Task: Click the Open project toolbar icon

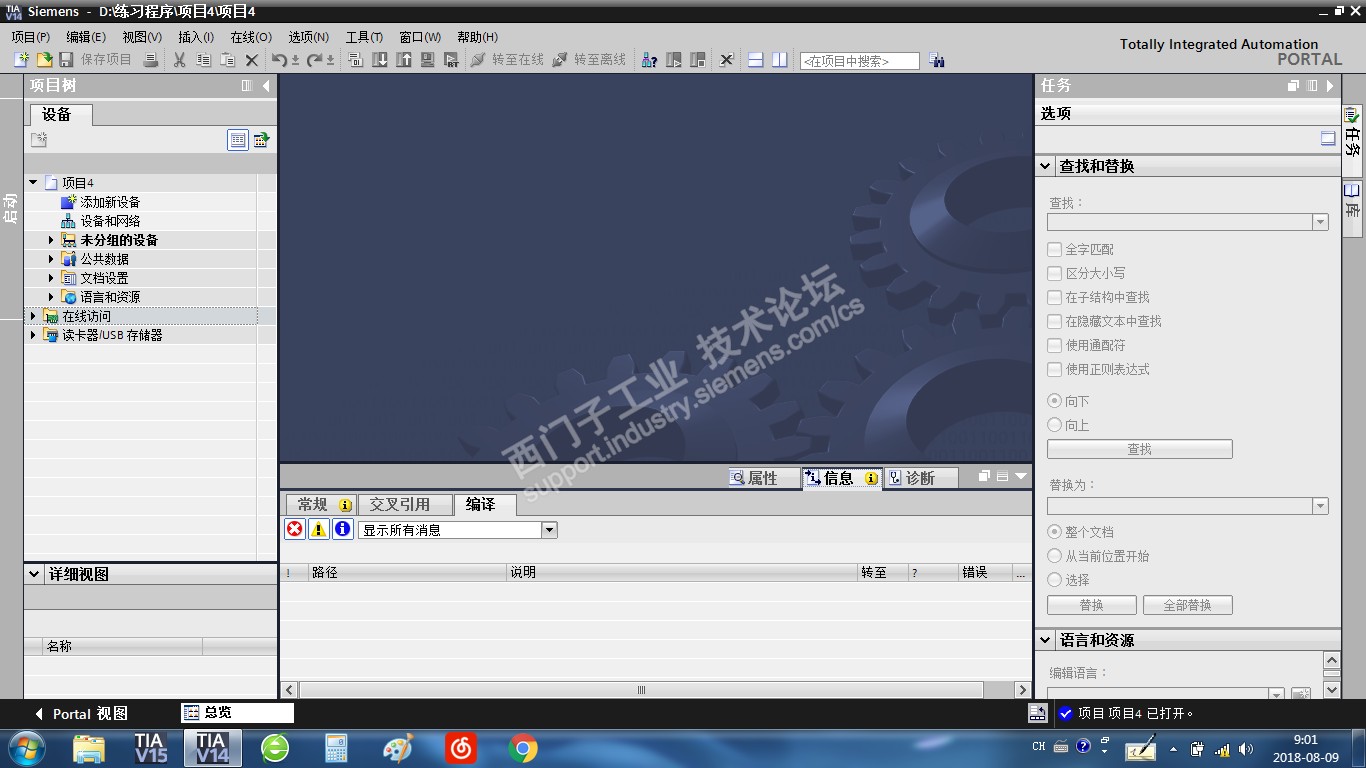Action: click(x=44, y=60)
